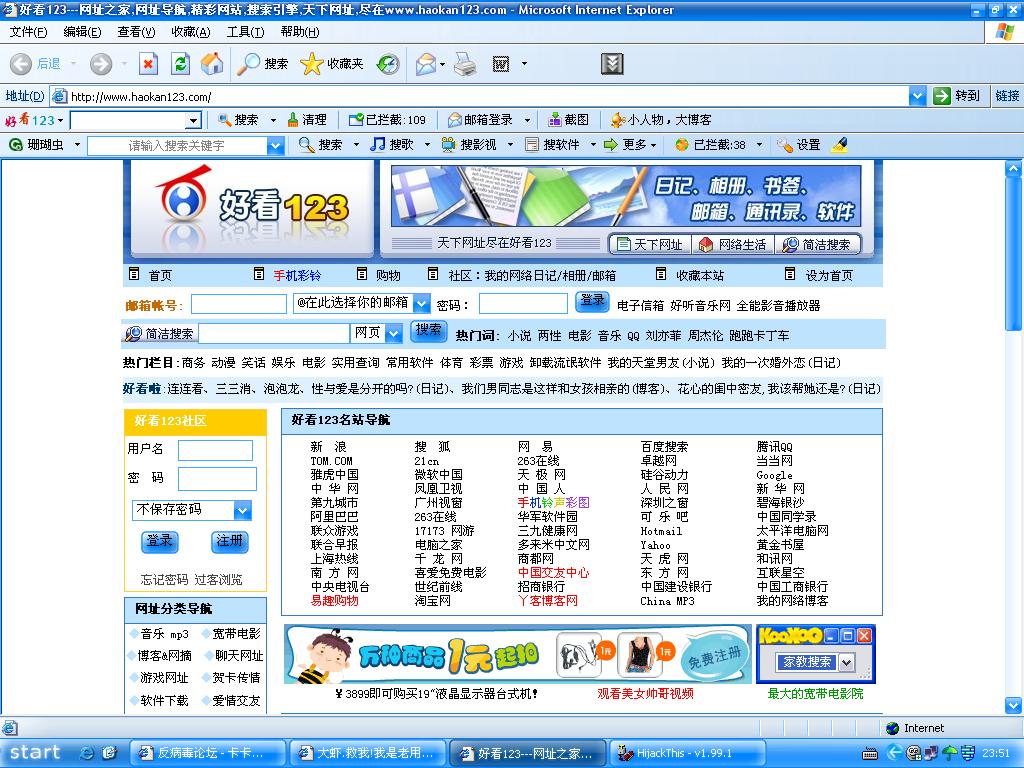Image resolution: width=1024 pixels, height=768 pixels.
Task: Switch to HijackThis v1.99.1 taskbar item
Action: pos(688,753)
